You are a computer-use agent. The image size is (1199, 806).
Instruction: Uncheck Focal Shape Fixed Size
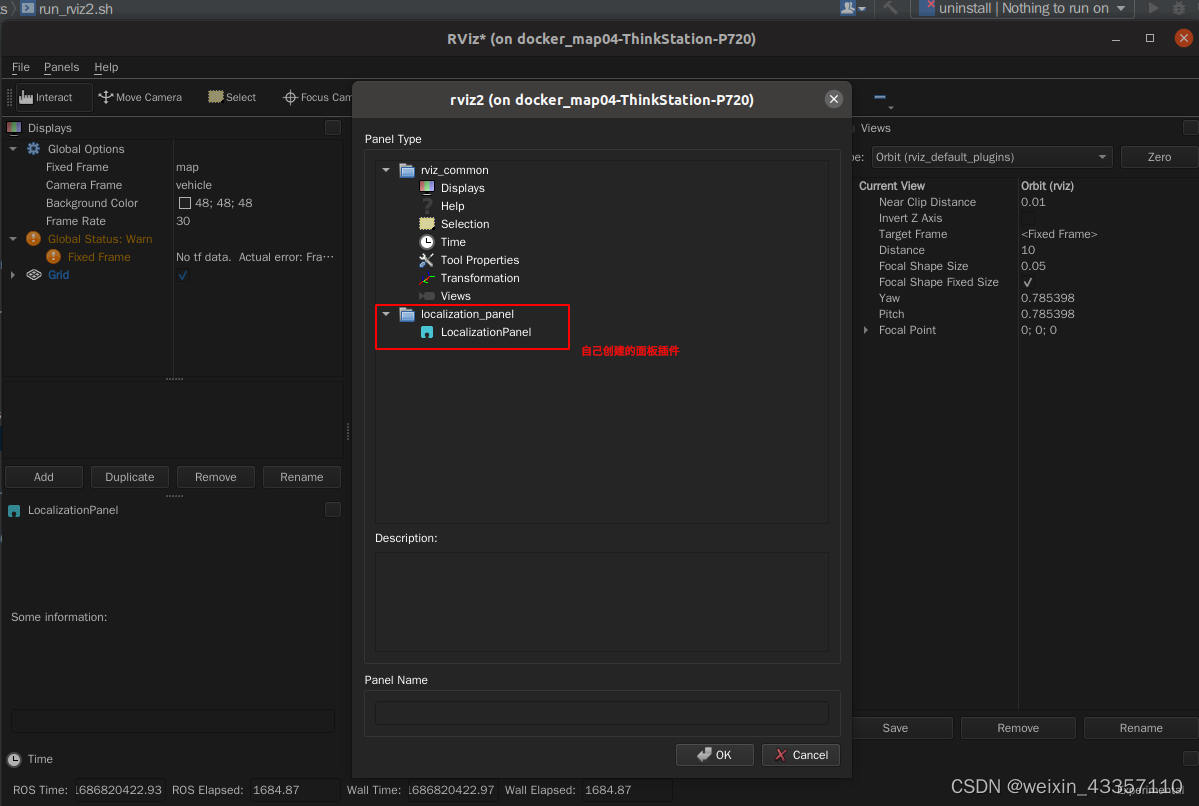pyautogui.click(x=1027, y=282)
